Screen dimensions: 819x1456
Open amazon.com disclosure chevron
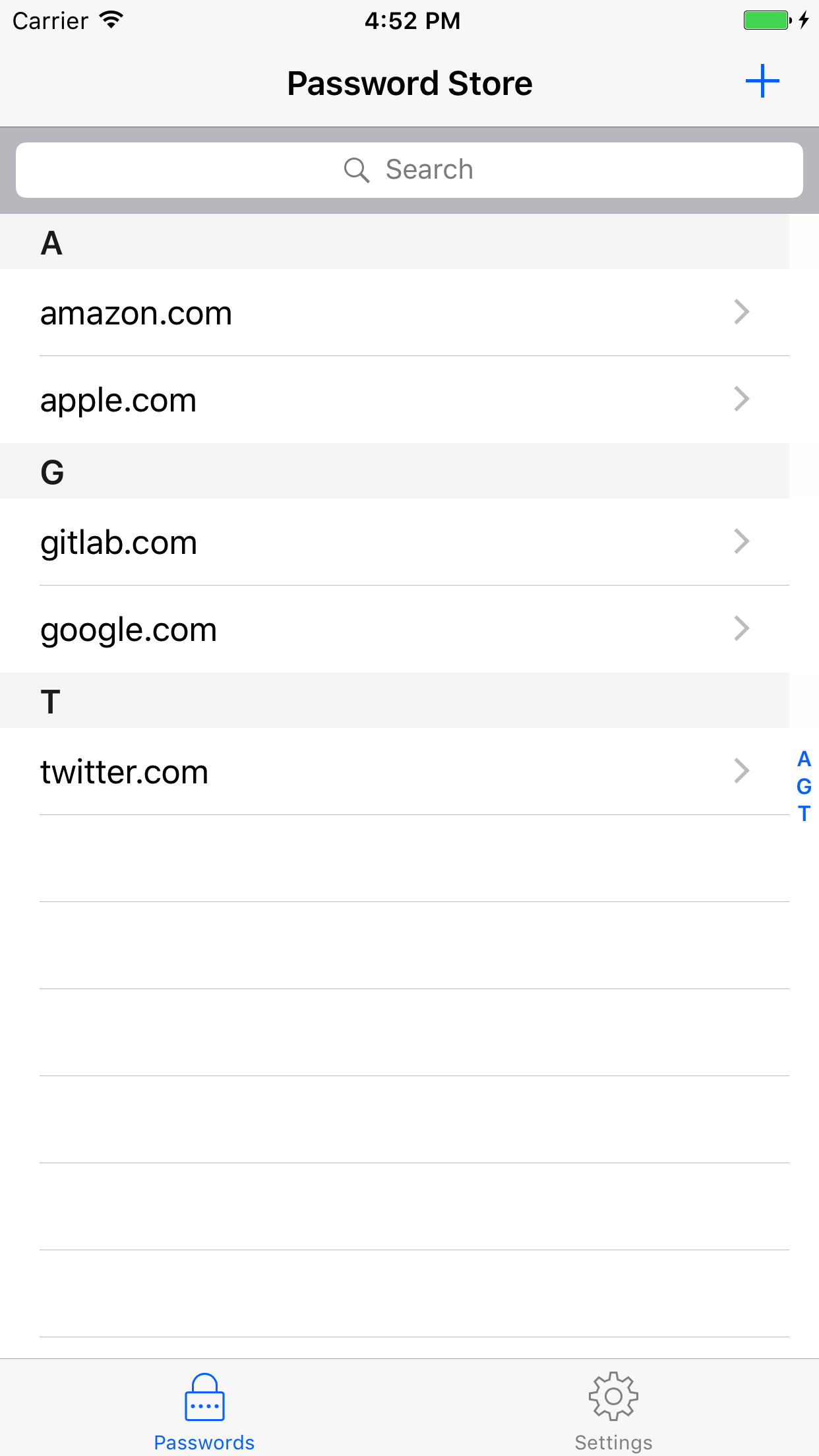coord(742,312)
